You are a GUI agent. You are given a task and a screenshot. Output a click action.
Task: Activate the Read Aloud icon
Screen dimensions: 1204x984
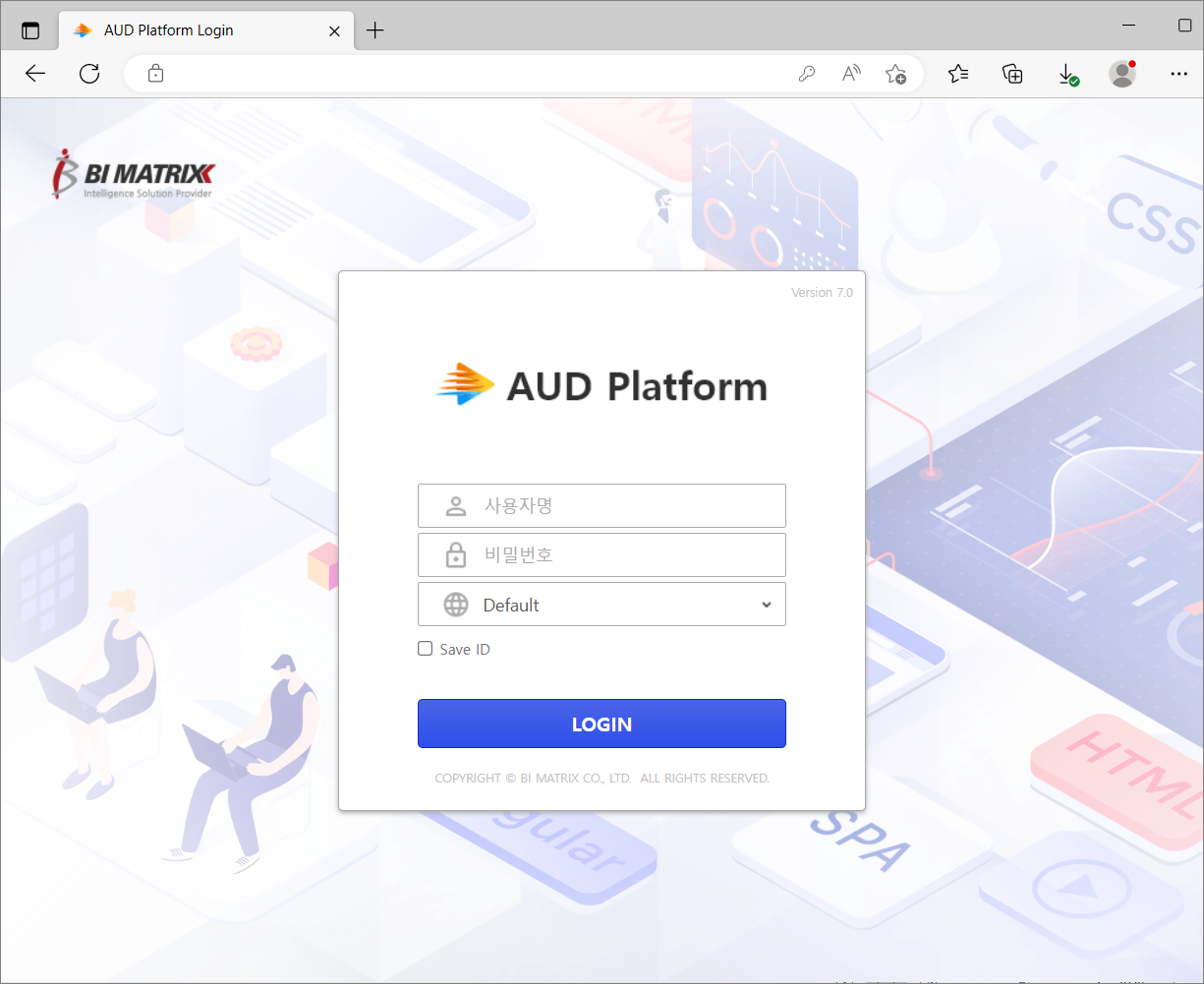(x=851, y=74)
